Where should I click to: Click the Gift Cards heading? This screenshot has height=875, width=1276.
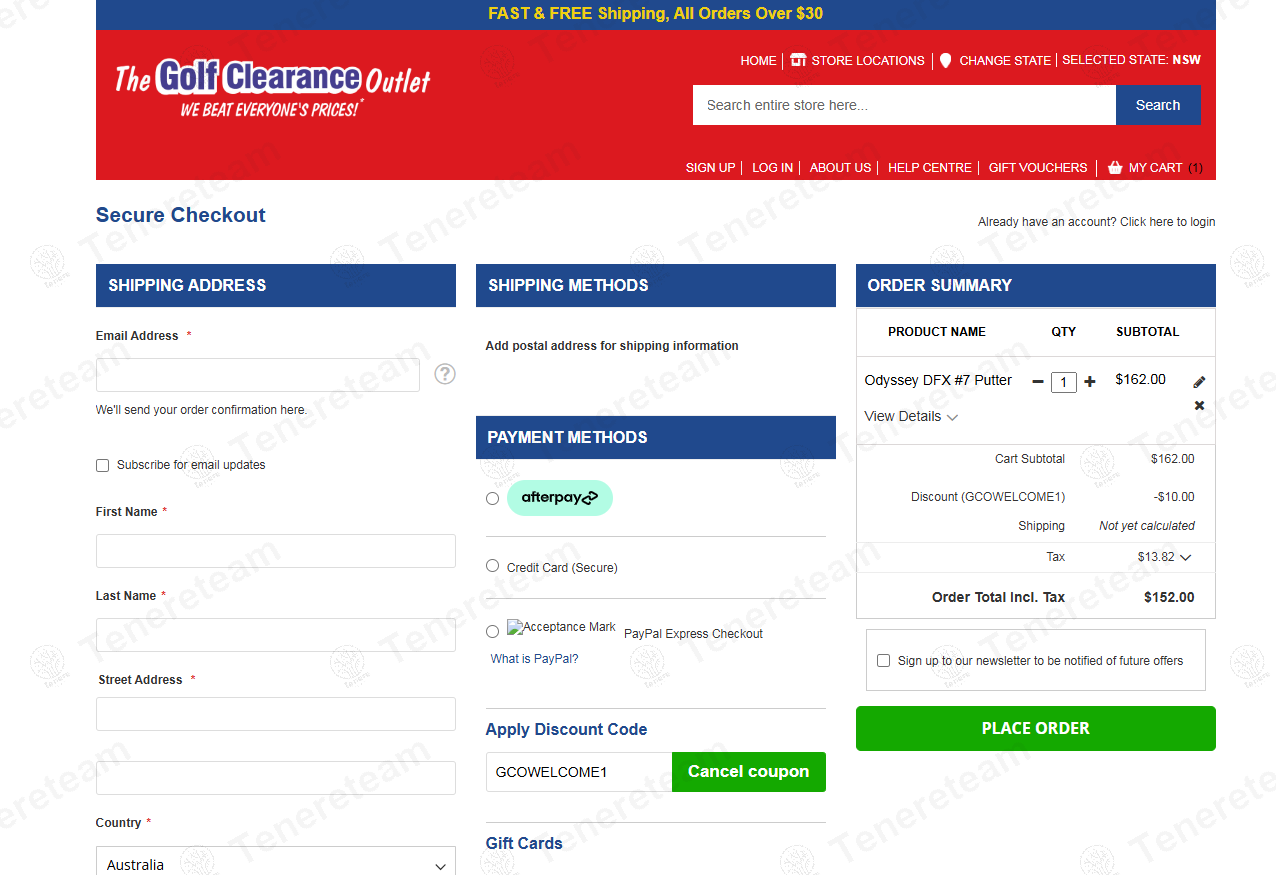tap(524, 843)
